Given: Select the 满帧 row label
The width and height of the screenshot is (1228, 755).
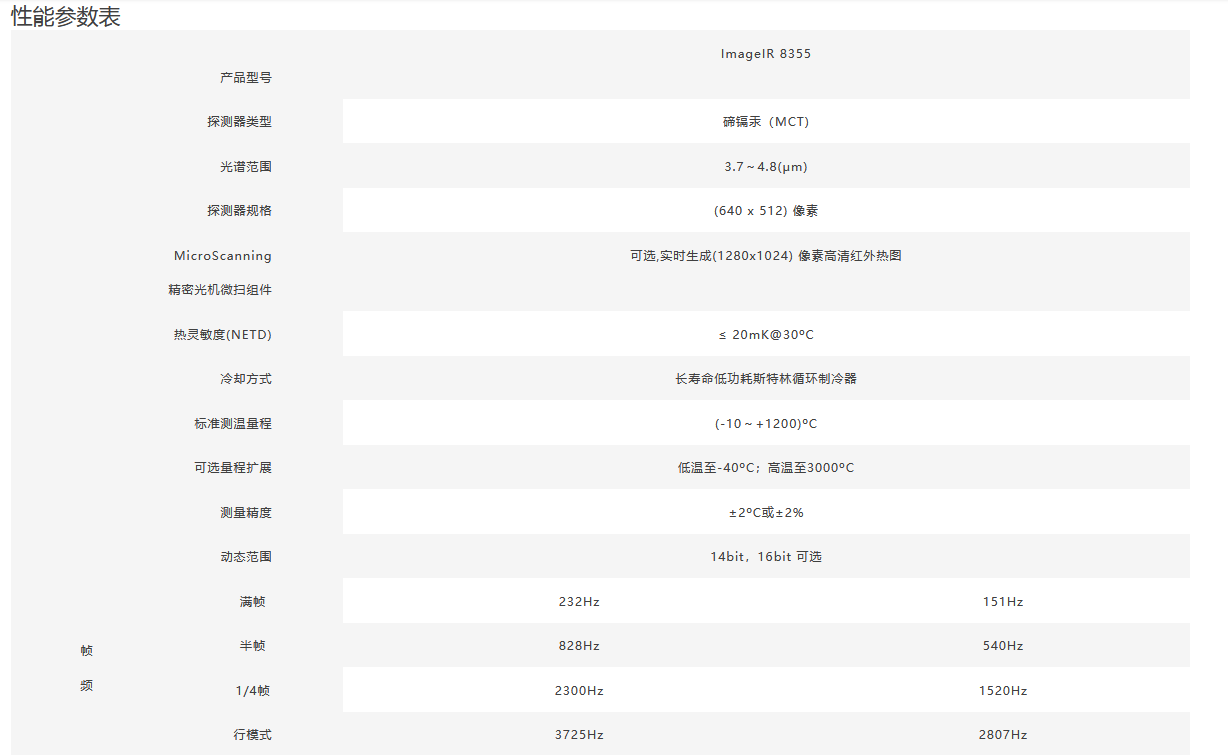Looking at the screenshot, I should pos(253,602).
